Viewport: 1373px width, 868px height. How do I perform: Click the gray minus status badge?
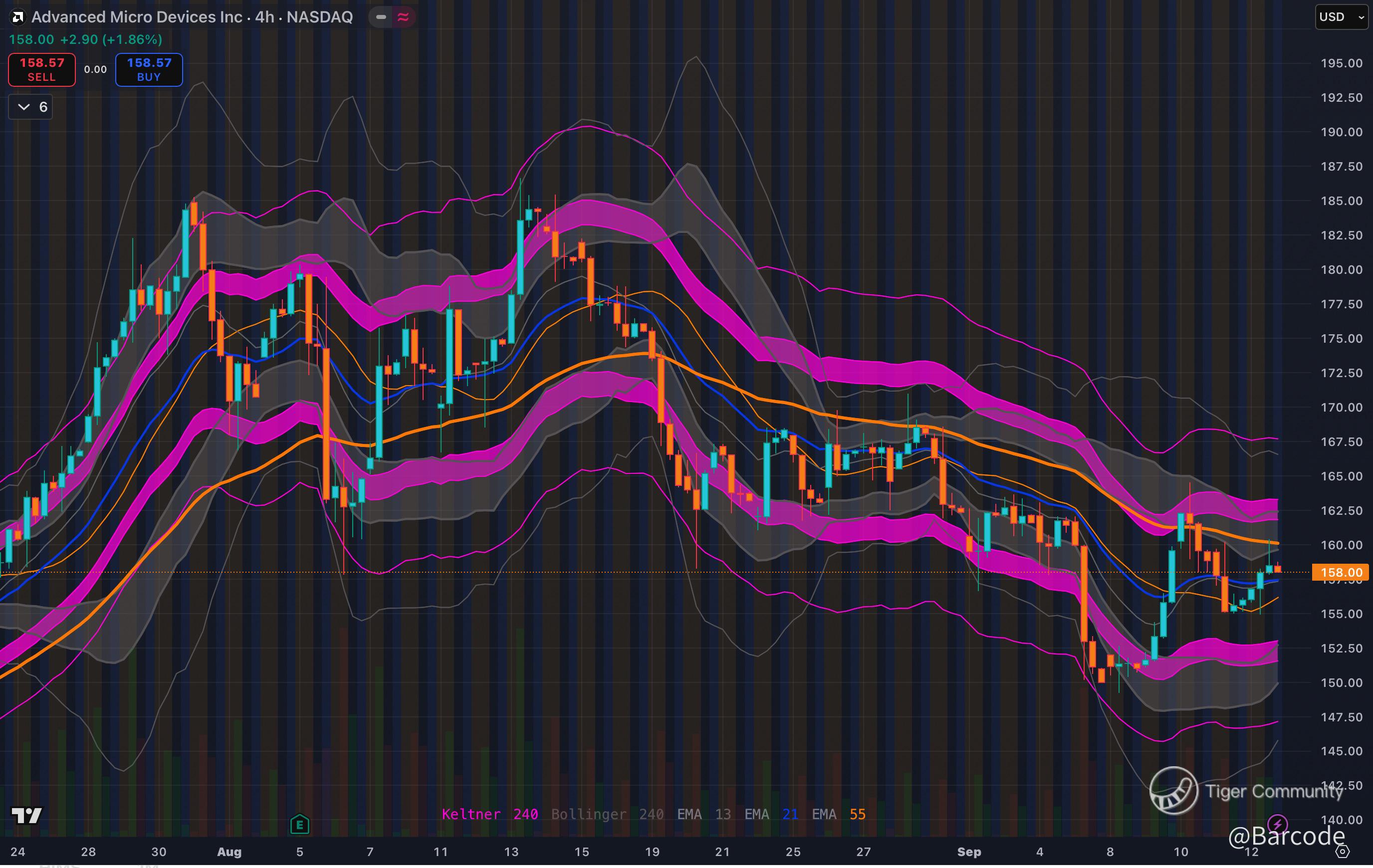[x=381, y=17]
